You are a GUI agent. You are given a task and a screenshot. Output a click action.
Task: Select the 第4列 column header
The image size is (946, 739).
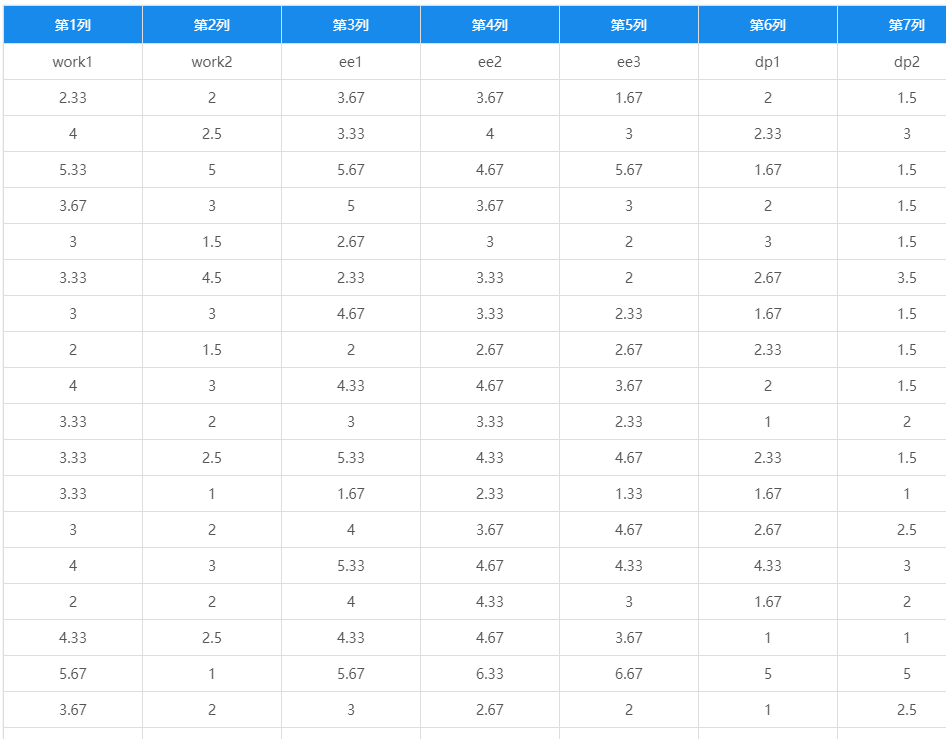(490, 25)
